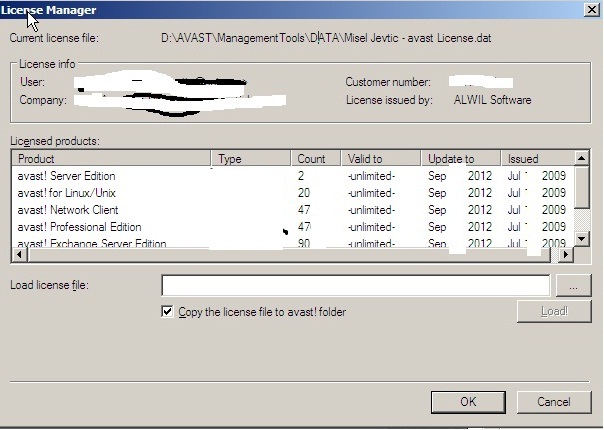The width and height of the screenshot is (604, 430).
Task: Click the current license file path text
Action: click(326, 38)
